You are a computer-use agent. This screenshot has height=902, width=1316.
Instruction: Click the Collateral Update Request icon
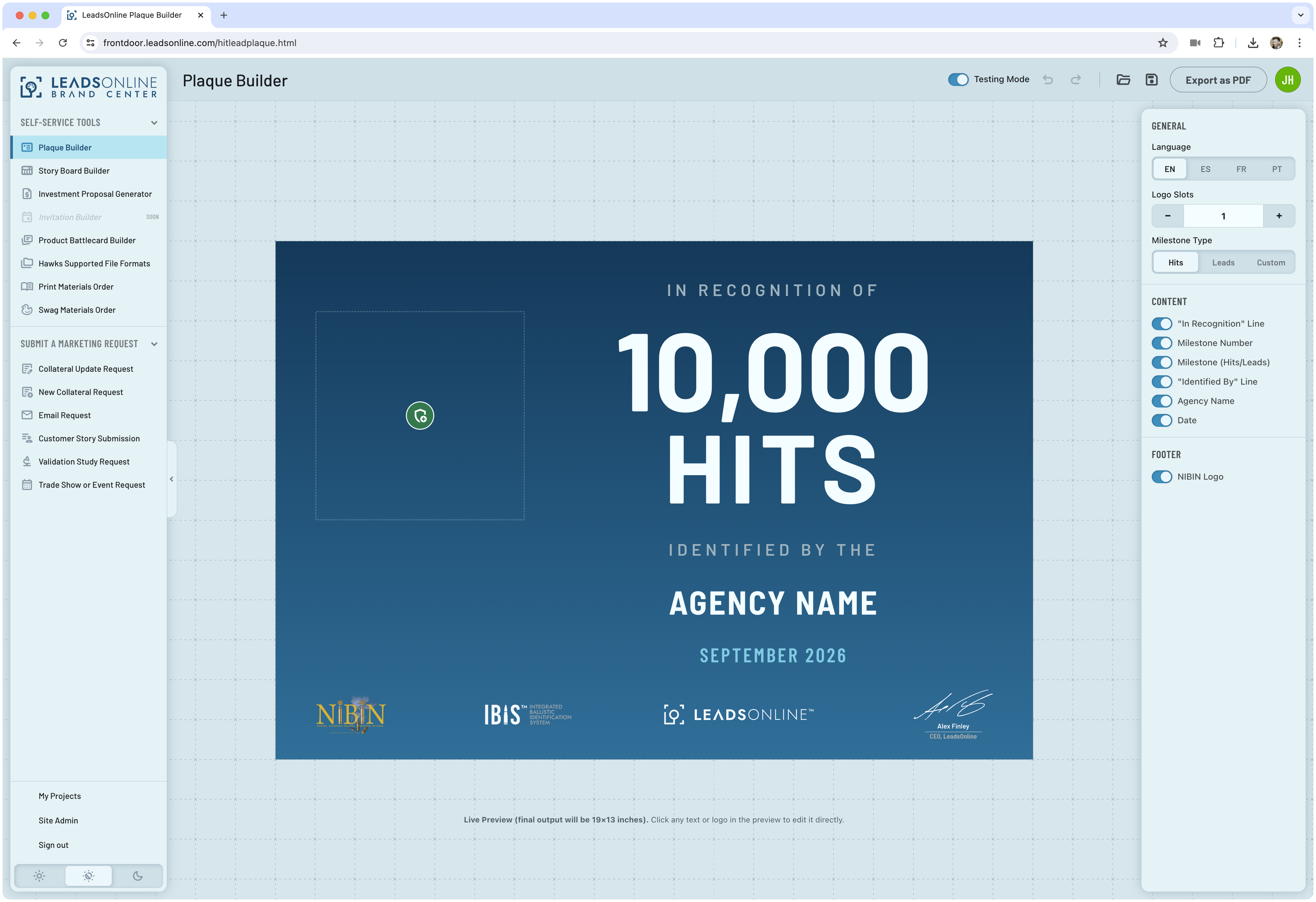(27, 369)
